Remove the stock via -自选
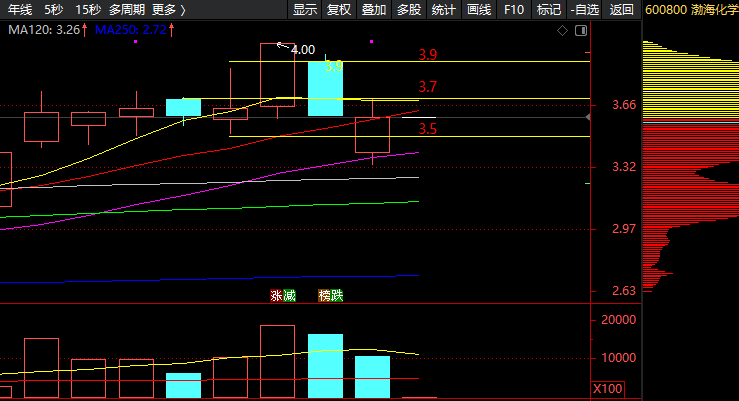The width and height of the screenshot is (739, 401). [x=584, y=9]
